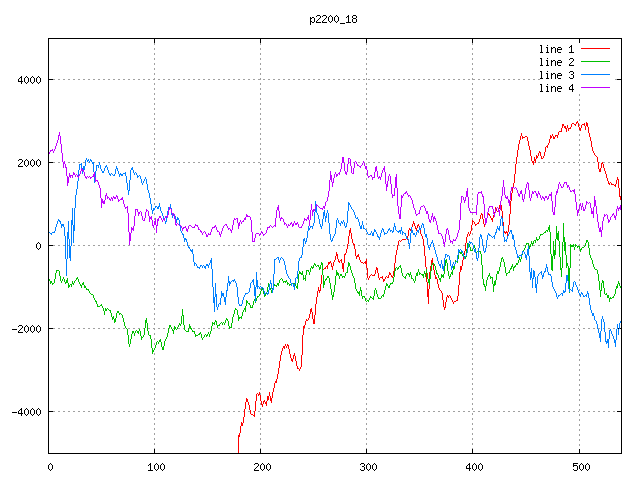Image resolution: width=640 pixels, height=480 pixels.
Task: Click the x-axis label 300
Action: pyautogui.click(x=368, y=467)
